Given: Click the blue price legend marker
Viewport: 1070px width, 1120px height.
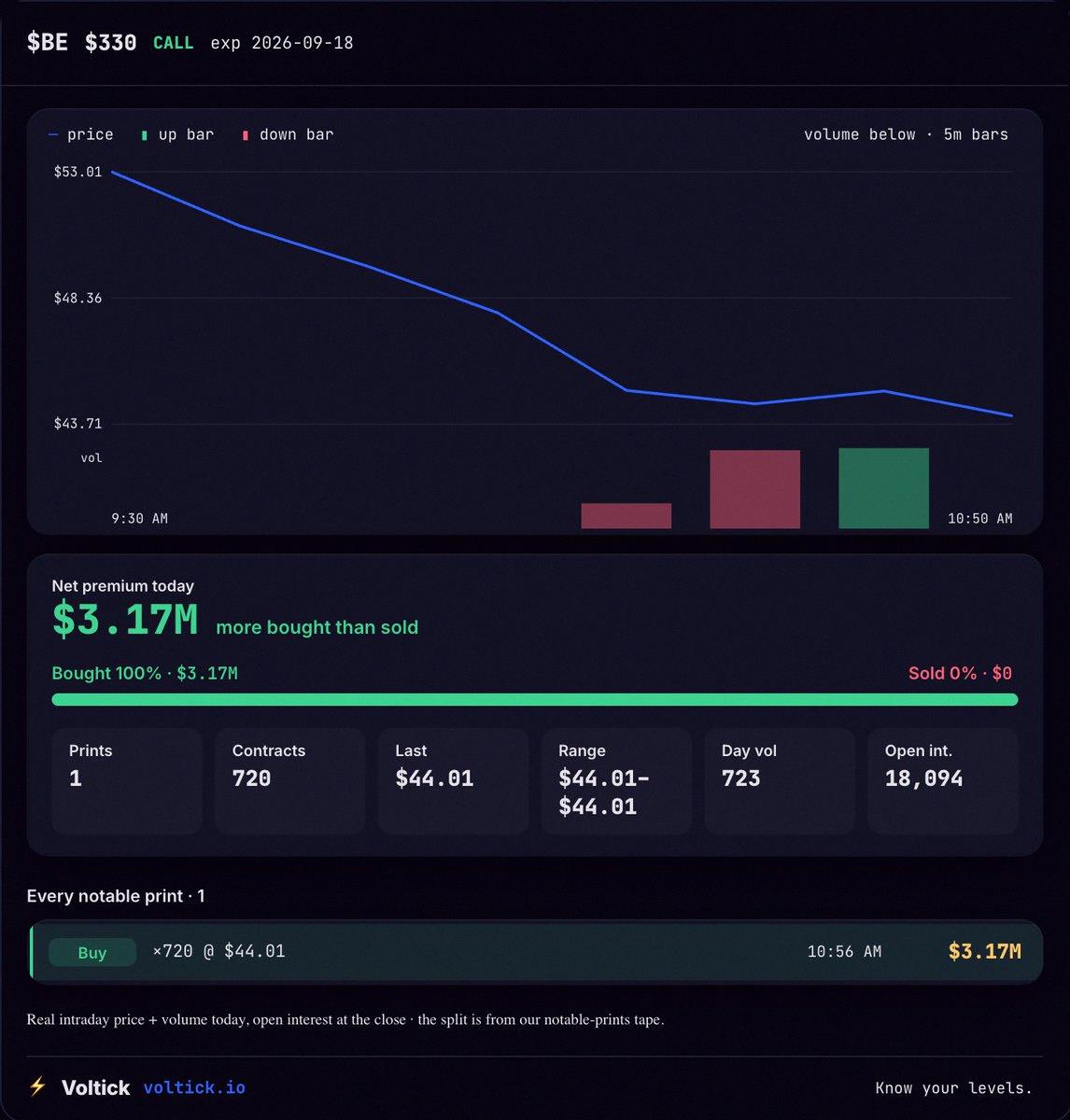Looking at the screenshot, I should (x=53, y=135).
